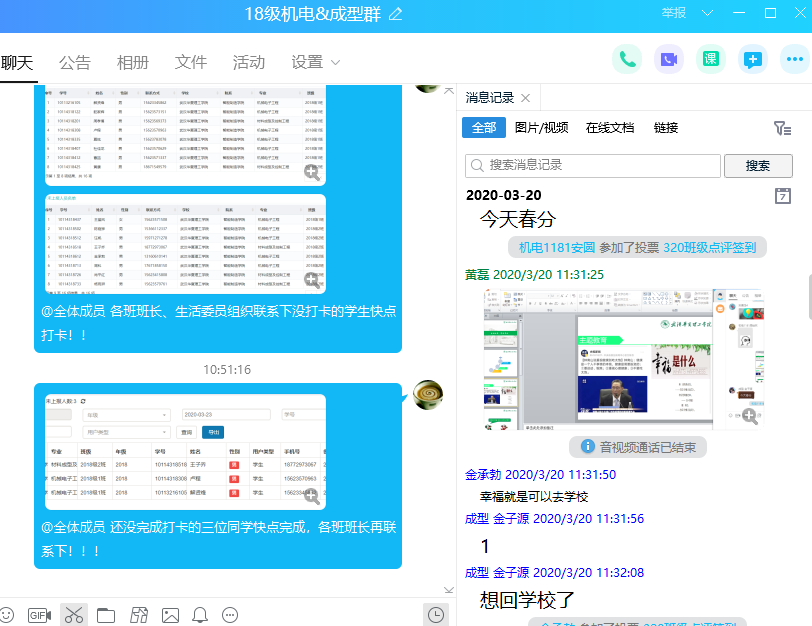Open the GIF video recorder tool

(x=39, y=615)
